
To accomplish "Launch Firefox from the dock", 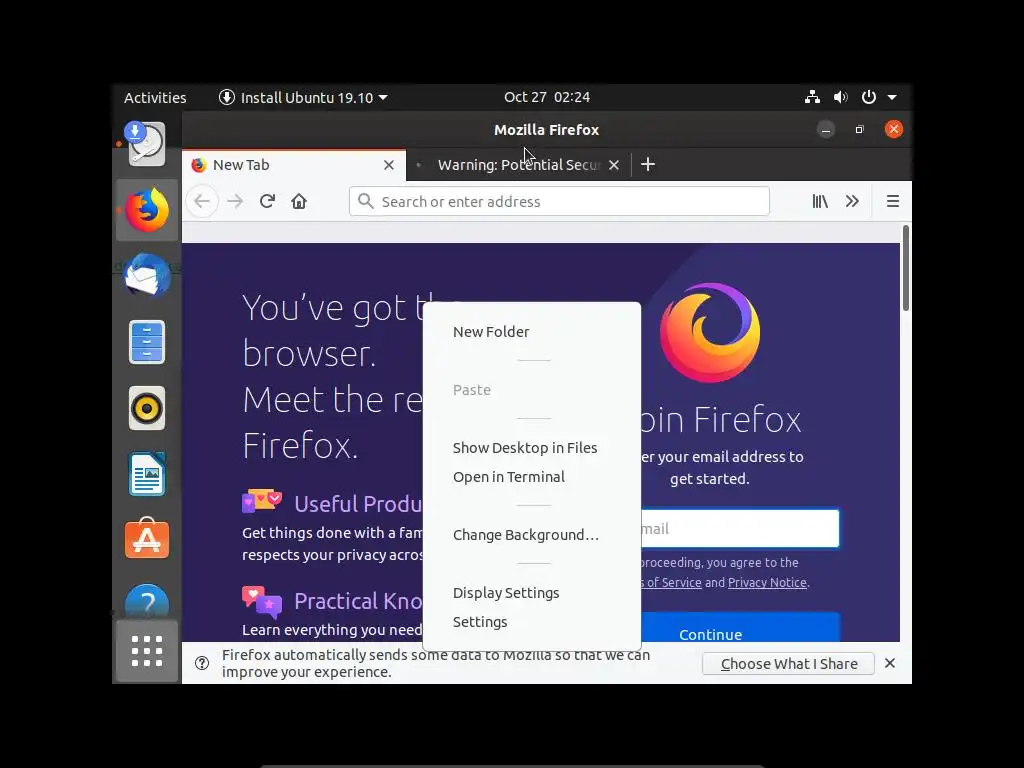I will (x=147, y=210).
